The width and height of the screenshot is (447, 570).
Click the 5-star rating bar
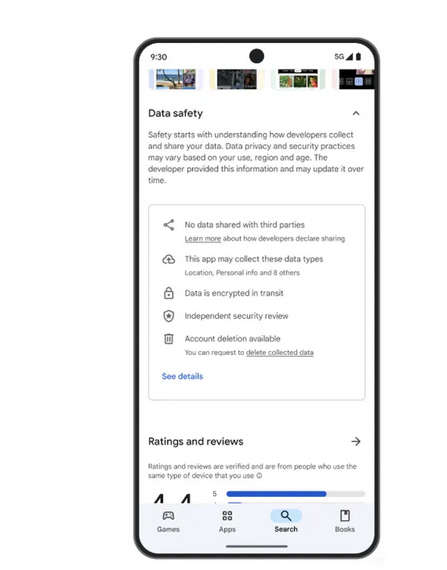(x=295, y=494)
